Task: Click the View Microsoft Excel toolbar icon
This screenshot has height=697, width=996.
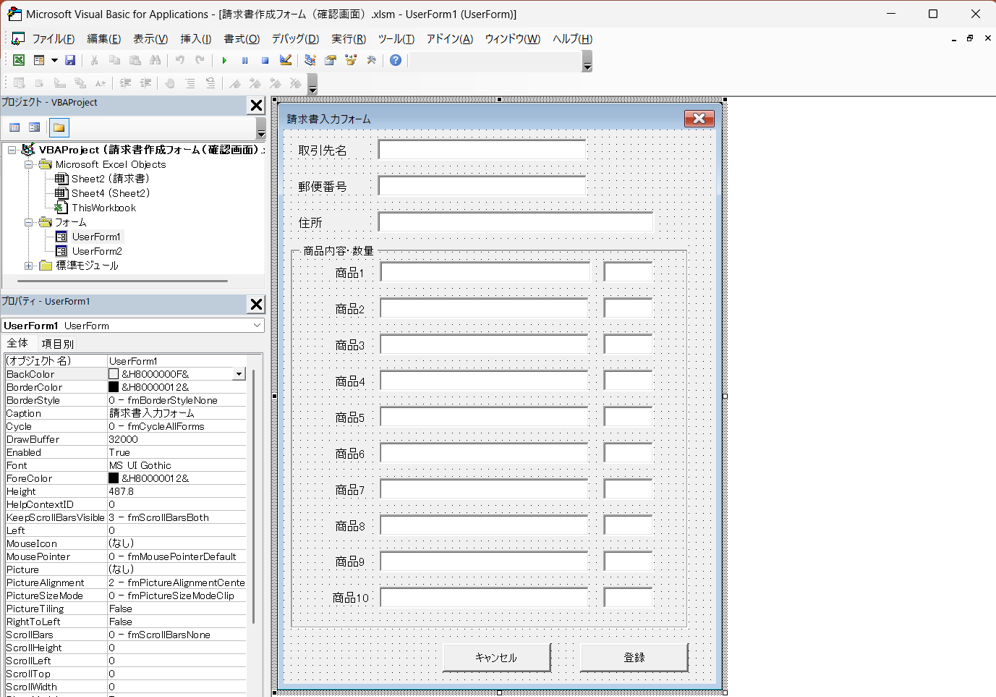Action: point(18,60)
